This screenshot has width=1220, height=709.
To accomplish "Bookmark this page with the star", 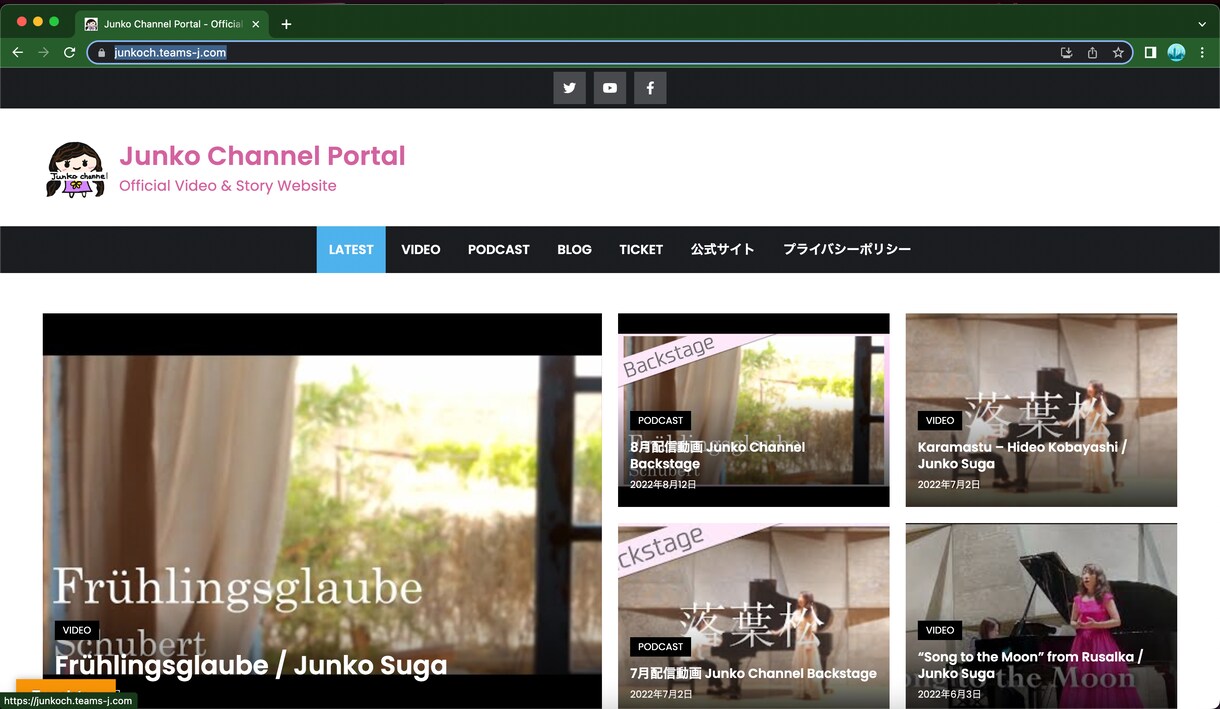I will (x=1118, y=53).
